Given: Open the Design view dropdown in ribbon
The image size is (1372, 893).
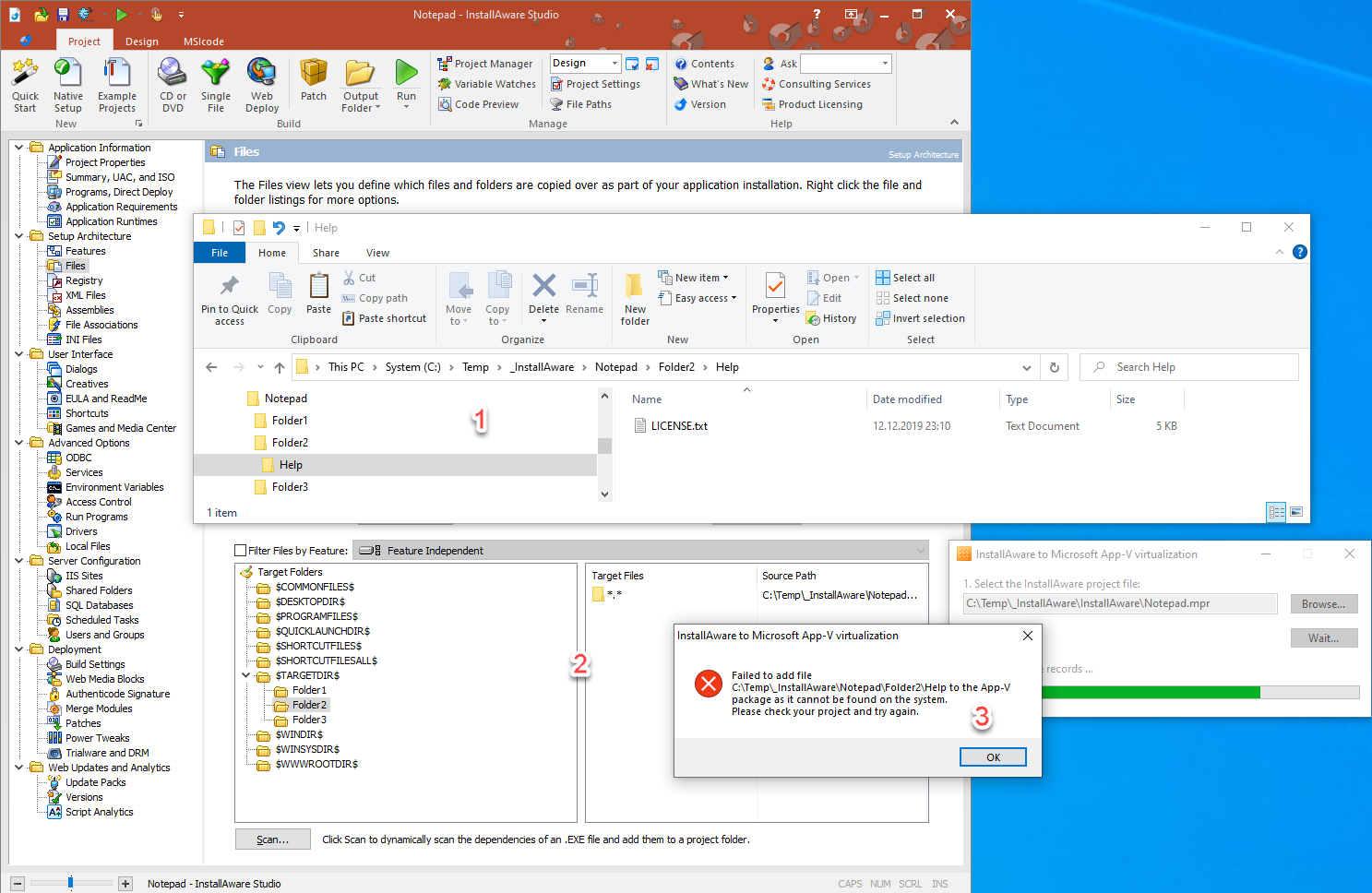Looking at the screenshot, I should tap(614, 63).
